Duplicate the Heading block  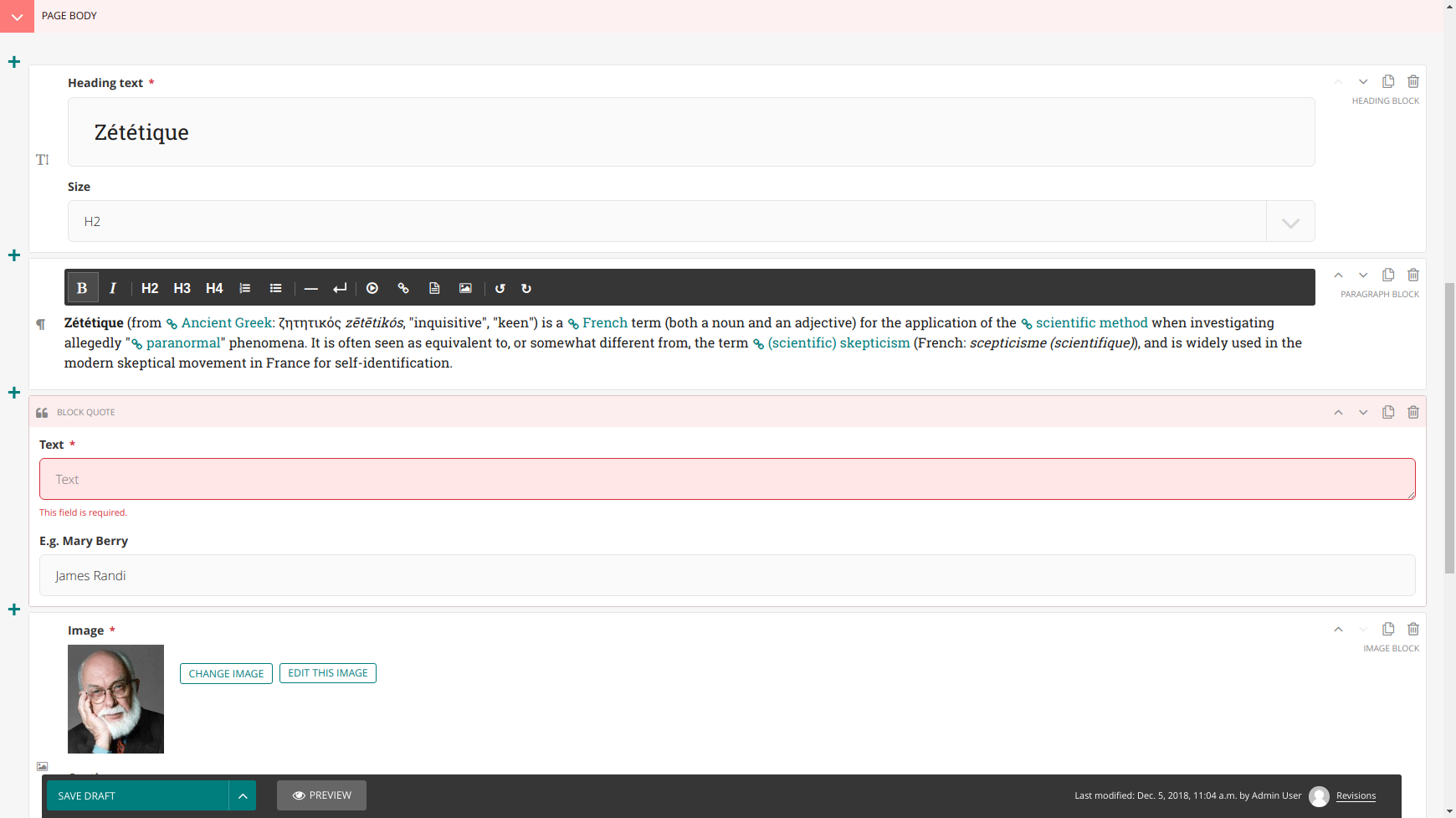pos(1389,81)
